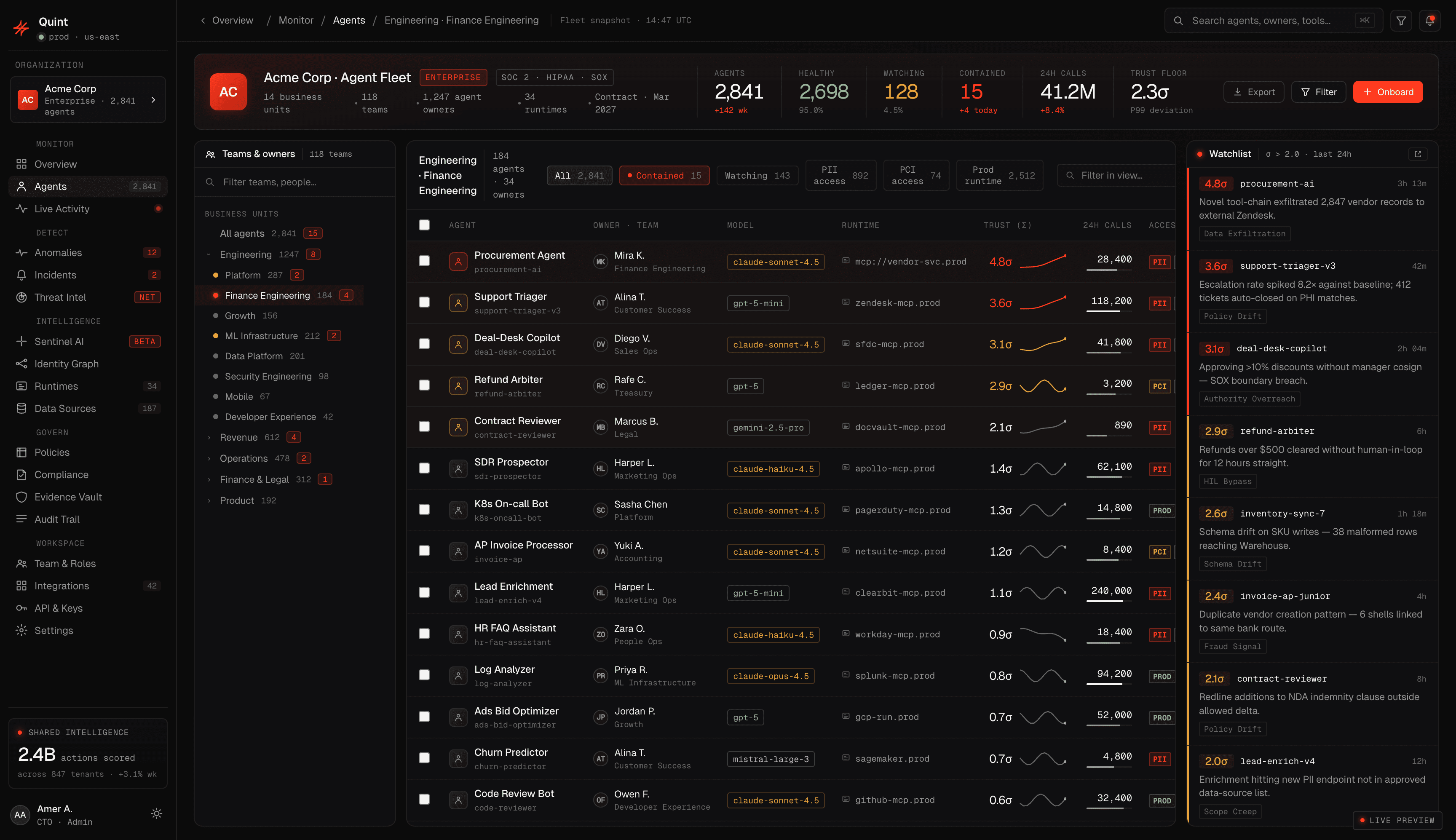Tick the Code Review Bot checkbox
This screenshot has width=1456, height=840.
(x=424, y=799)
